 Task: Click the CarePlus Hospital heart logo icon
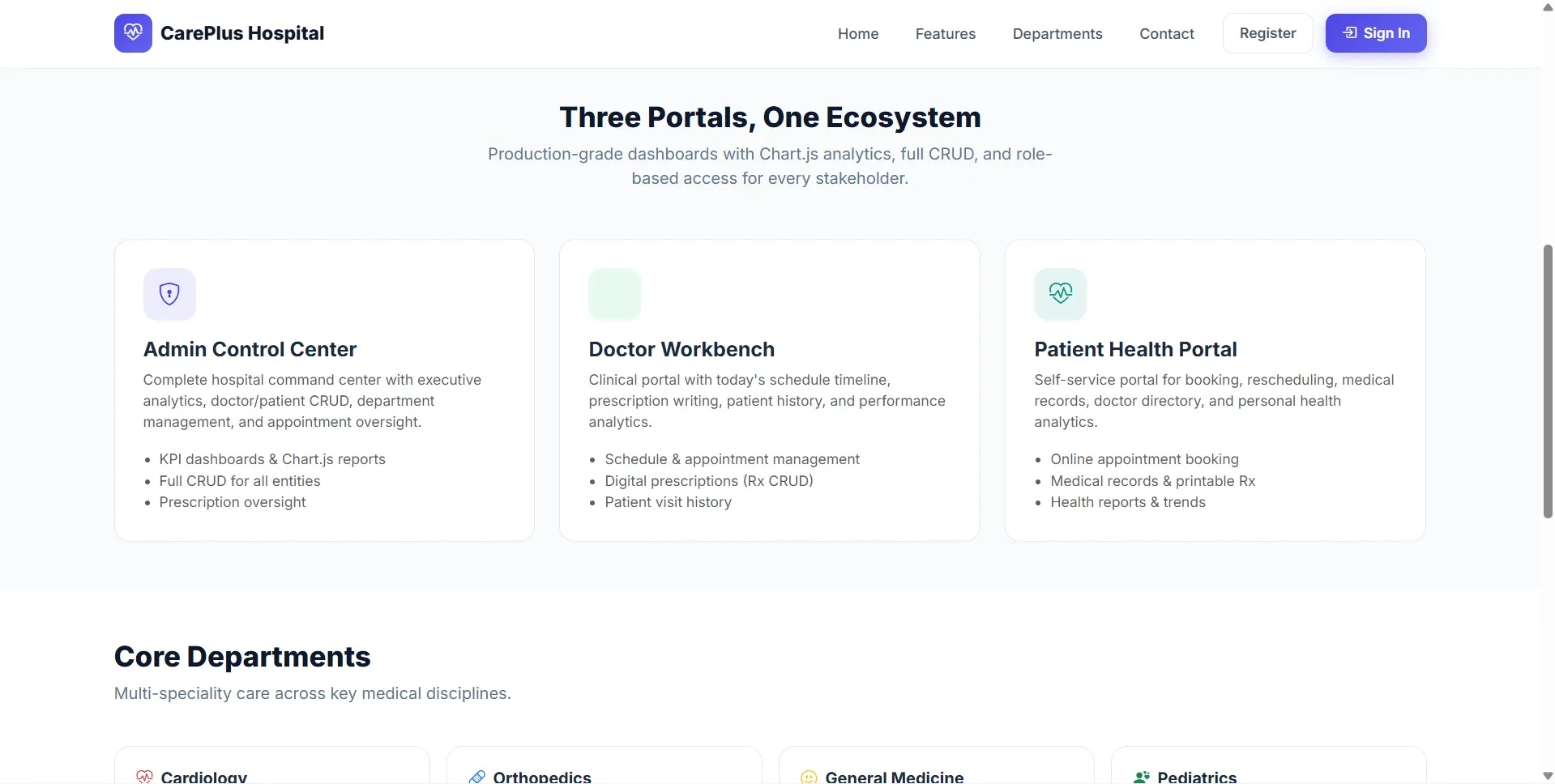(x=133, y=33)
